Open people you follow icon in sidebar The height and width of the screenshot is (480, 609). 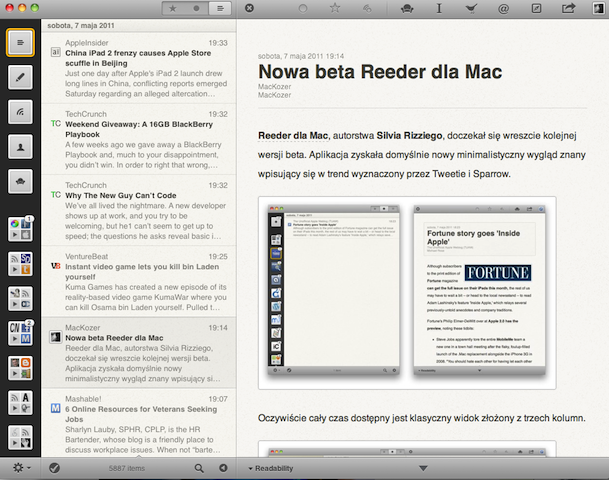[20, 146]
